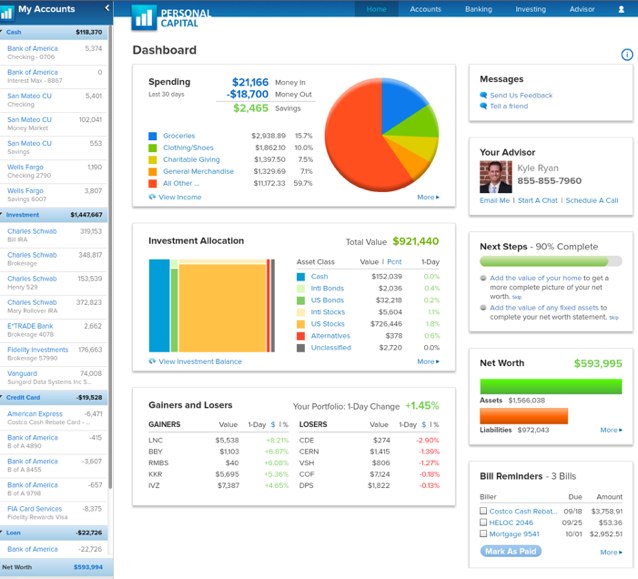Click US Stocks block in allocation chart

[223, 308]
